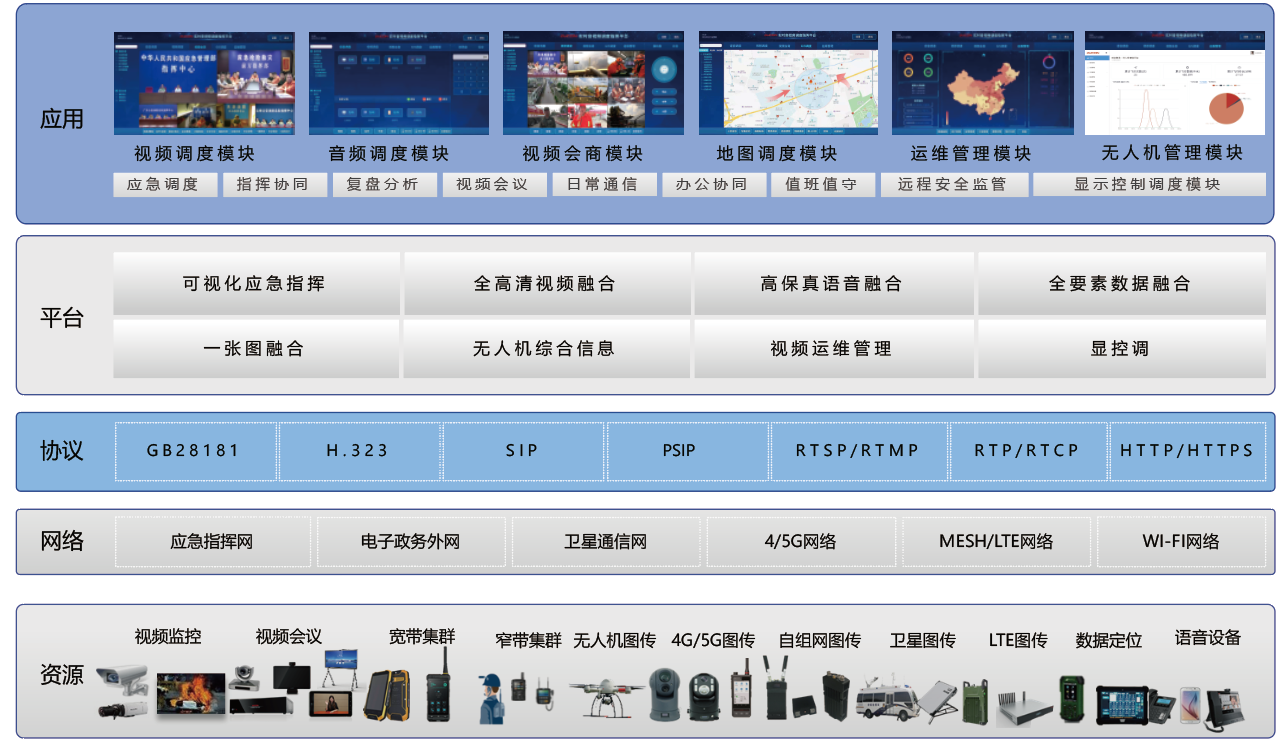Click the yellow rugged phone under 宽带集群

coord(385,694)
